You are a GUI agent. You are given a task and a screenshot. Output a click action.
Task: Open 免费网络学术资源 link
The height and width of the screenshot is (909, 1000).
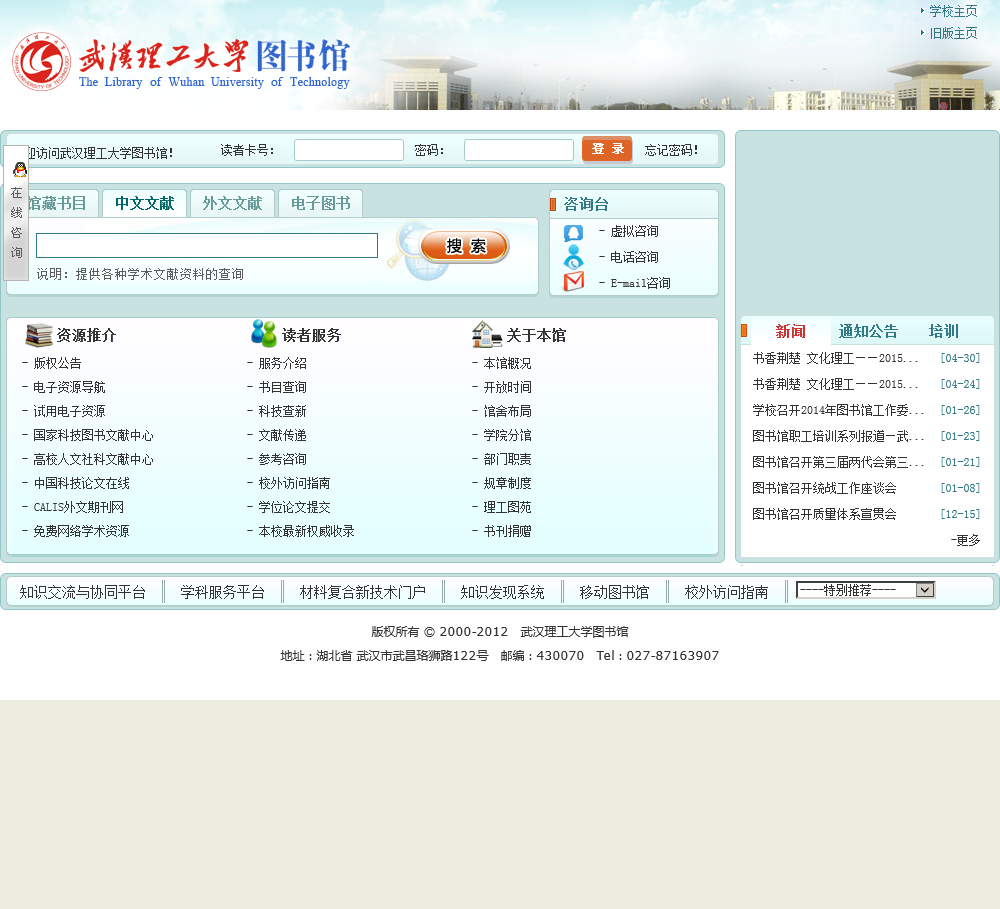pos(82,531)
